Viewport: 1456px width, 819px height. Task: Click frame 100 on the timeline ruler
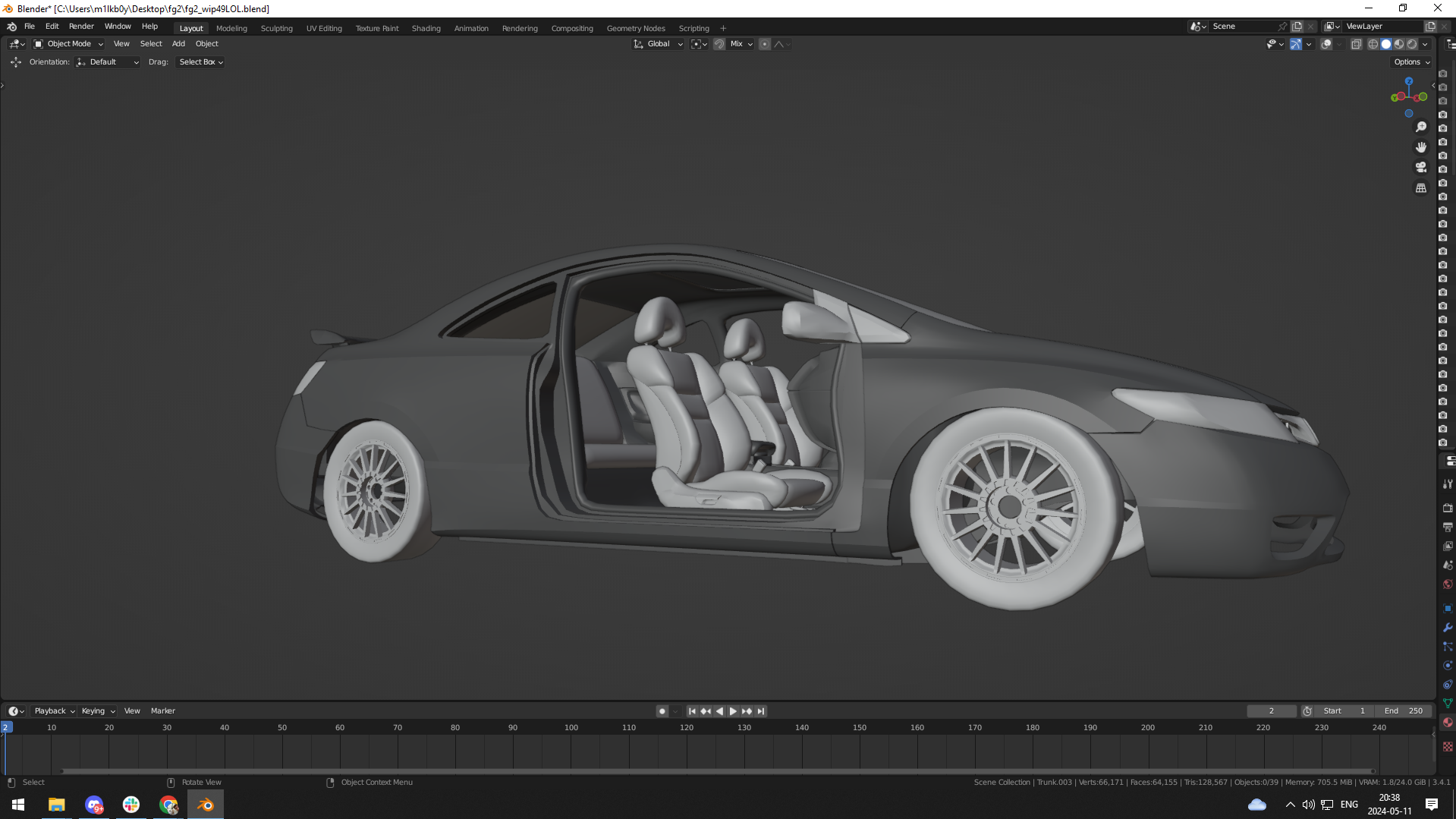click(571, 727)
